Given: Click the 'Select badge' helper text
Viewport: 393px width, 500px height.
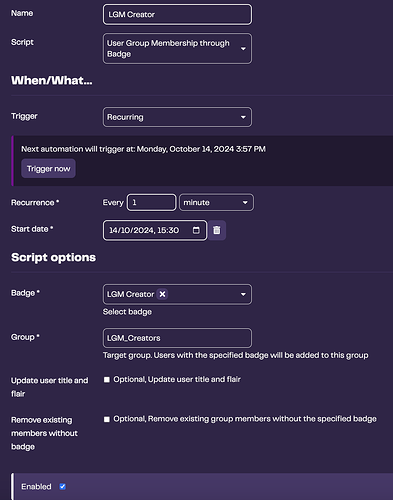Looking at the screenshot, I should (127, 312).
